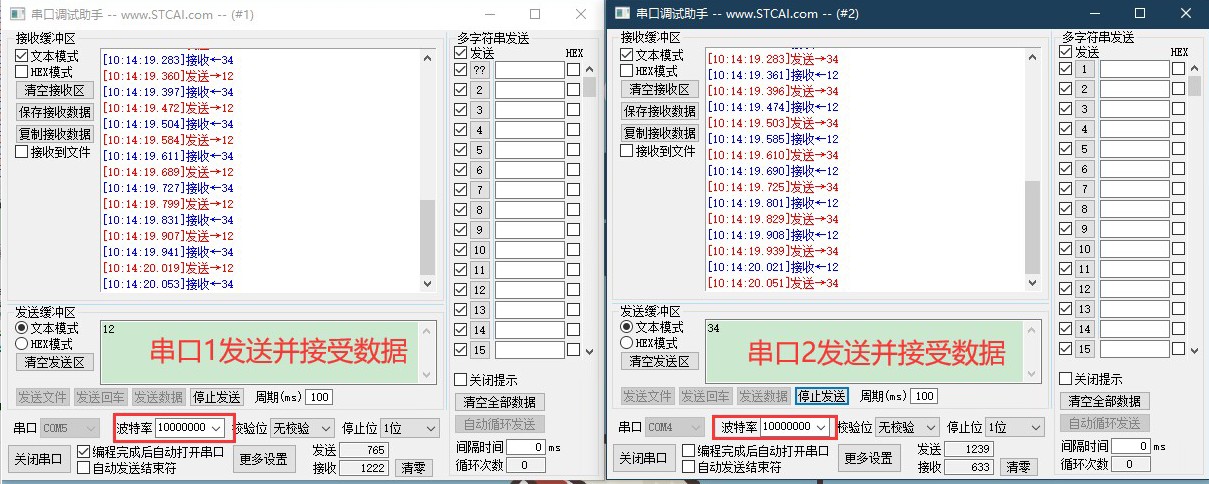Viewport: 1209px width, 484px height.
Task: Click multi-string send button 12 in window #2
Action: [x=1085, y=289]
